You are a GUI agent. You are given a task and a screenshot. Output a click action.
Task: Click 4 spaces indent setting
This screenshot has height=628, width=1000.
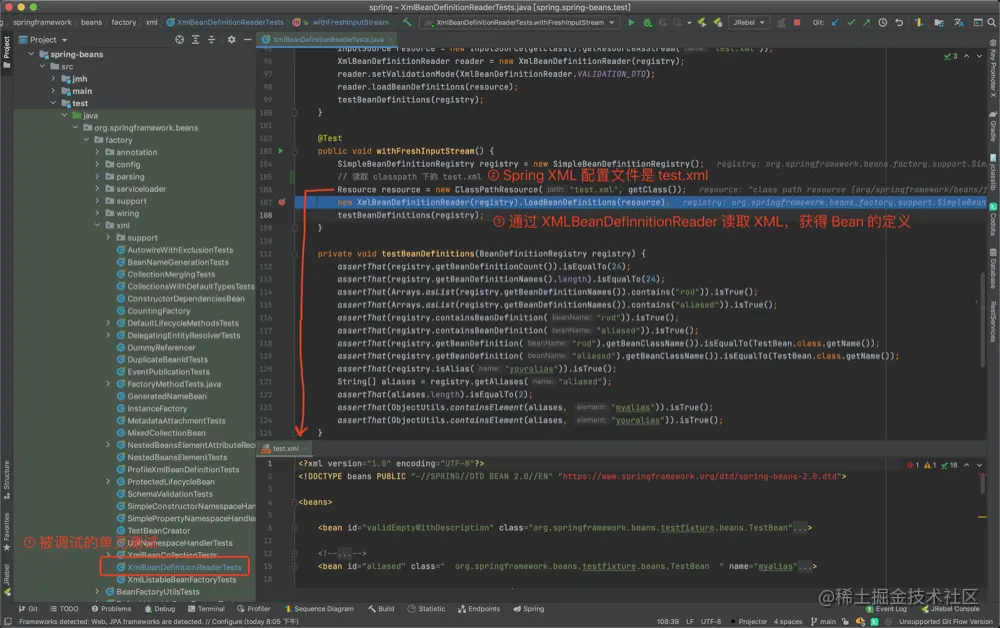[x=788, y=622]
